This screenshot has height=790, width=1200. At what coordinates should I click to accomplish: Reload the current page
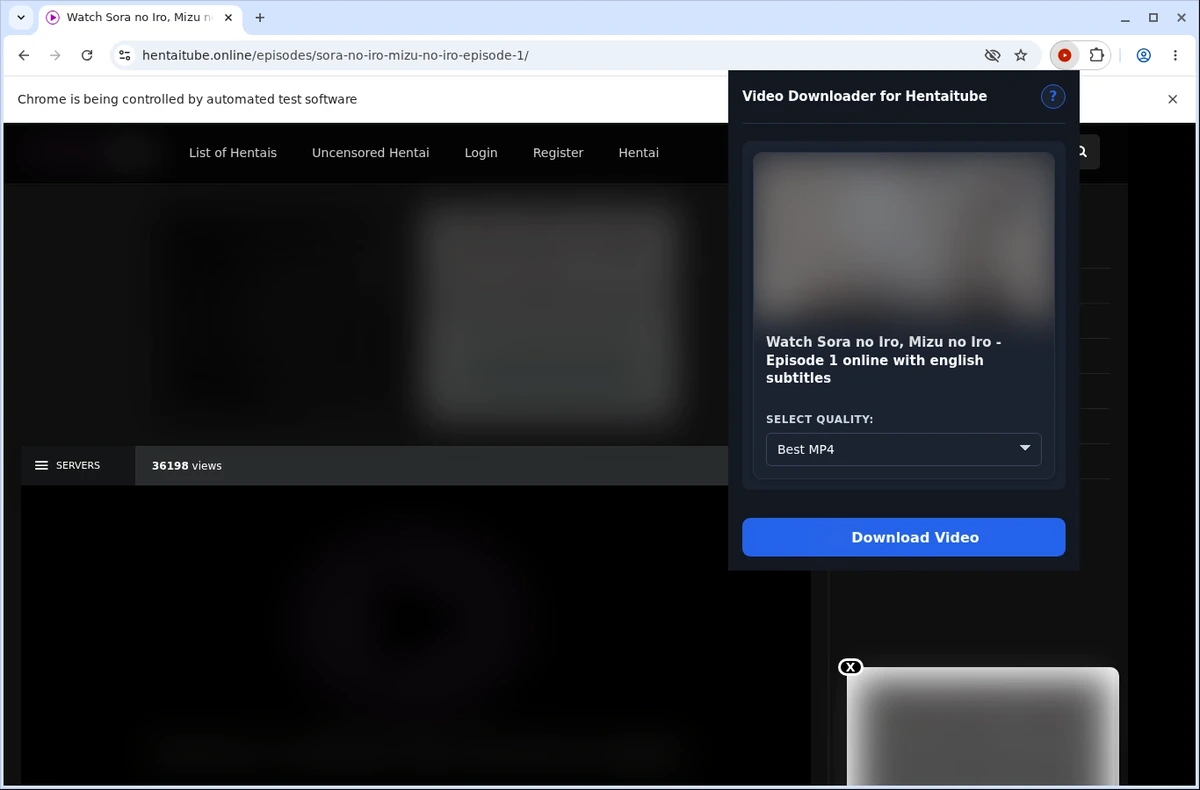(87, 55)
